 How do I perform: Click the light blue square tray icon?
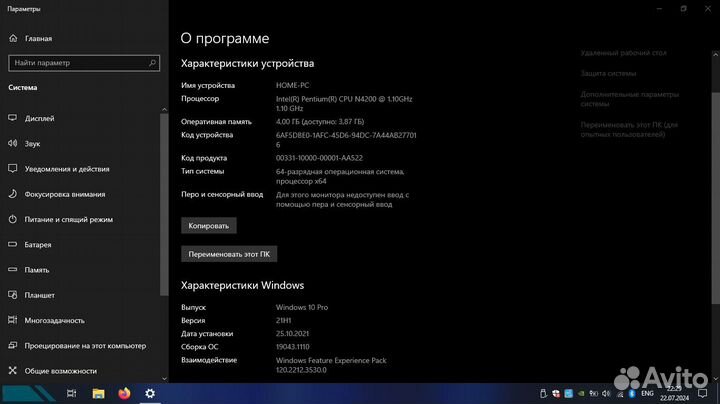click(568, 393)
